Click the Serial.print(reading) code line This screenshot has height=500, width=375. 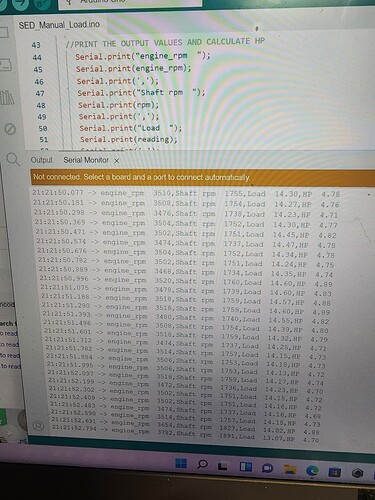pos(129,140)
